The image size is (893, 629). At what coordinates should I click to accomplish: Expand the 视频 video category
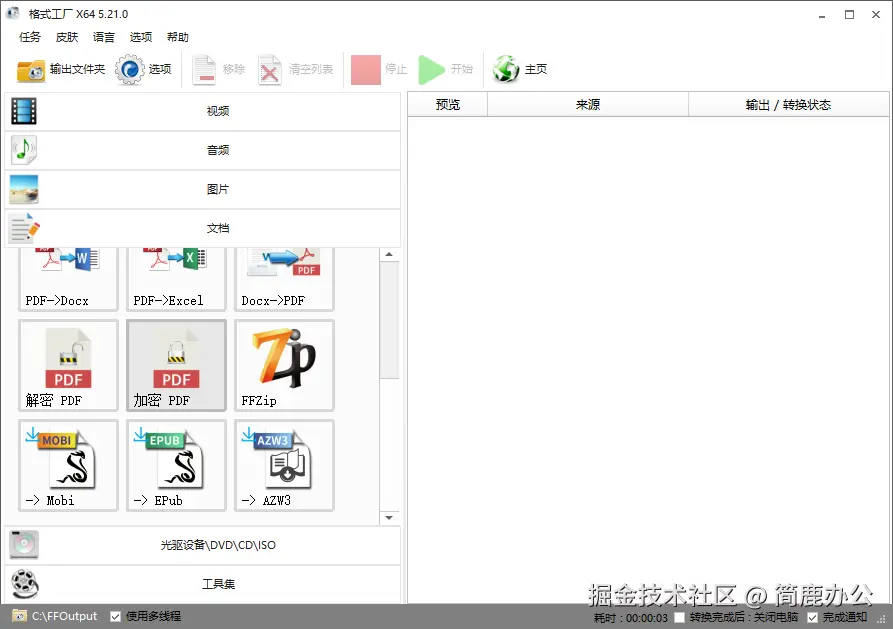coord(203,111)
